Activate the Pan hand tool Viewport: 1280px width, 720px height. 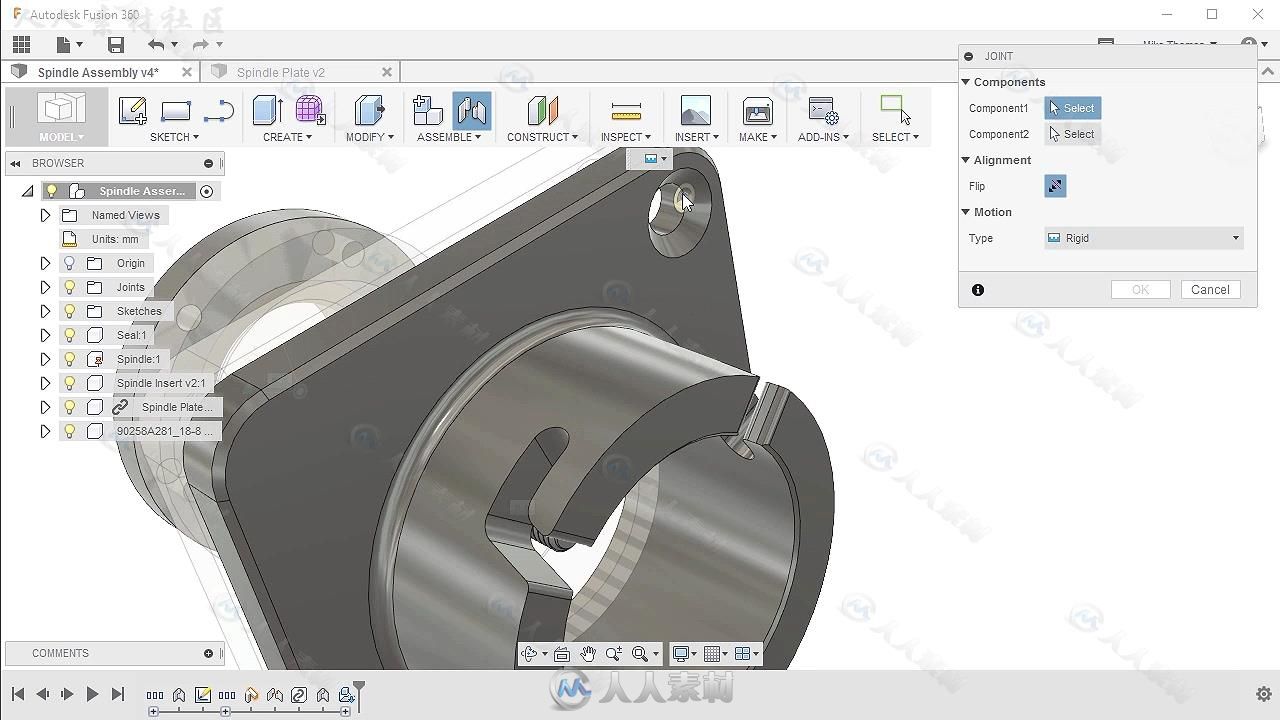tap(588, 654)
